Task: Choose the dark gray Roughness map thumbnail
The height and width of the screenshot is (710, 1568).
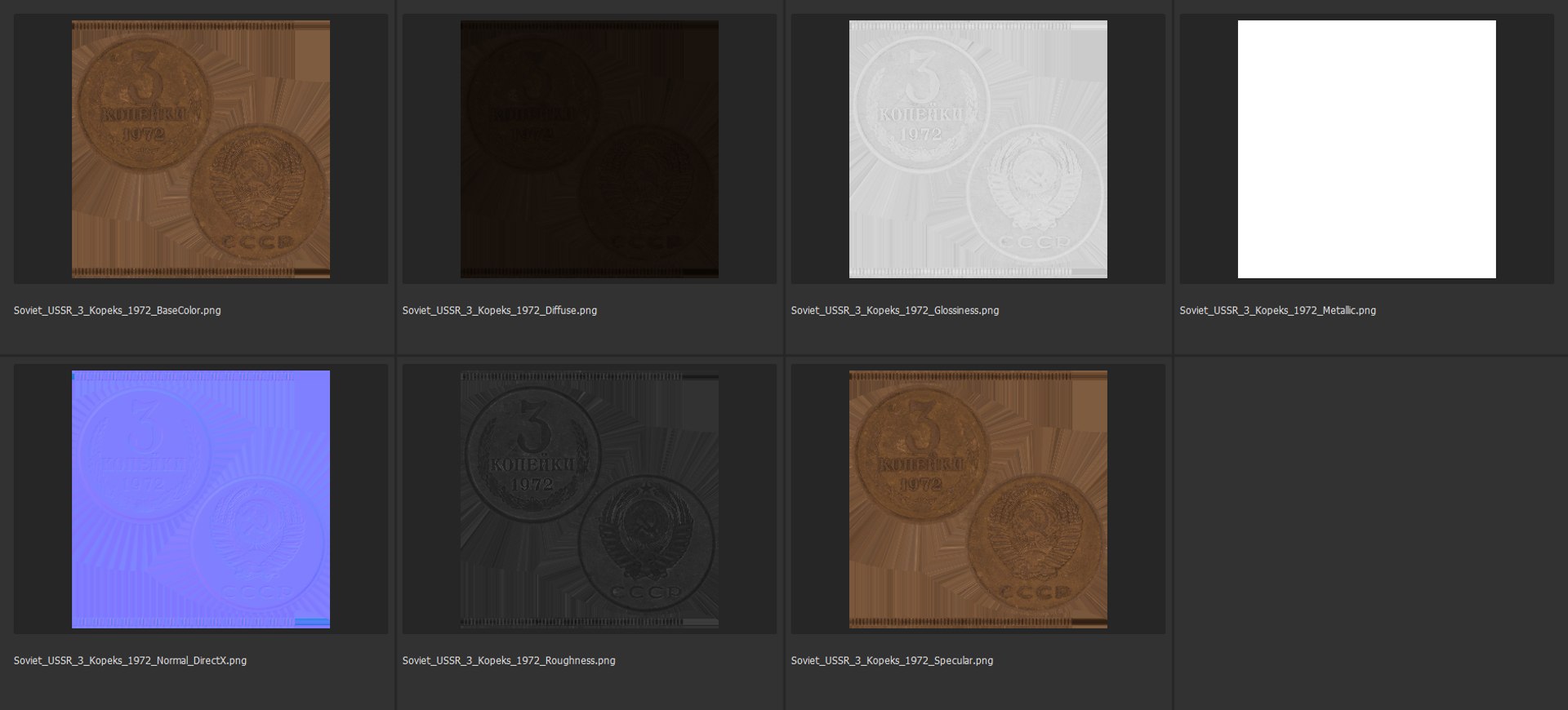Action: [x=590, y=499]
